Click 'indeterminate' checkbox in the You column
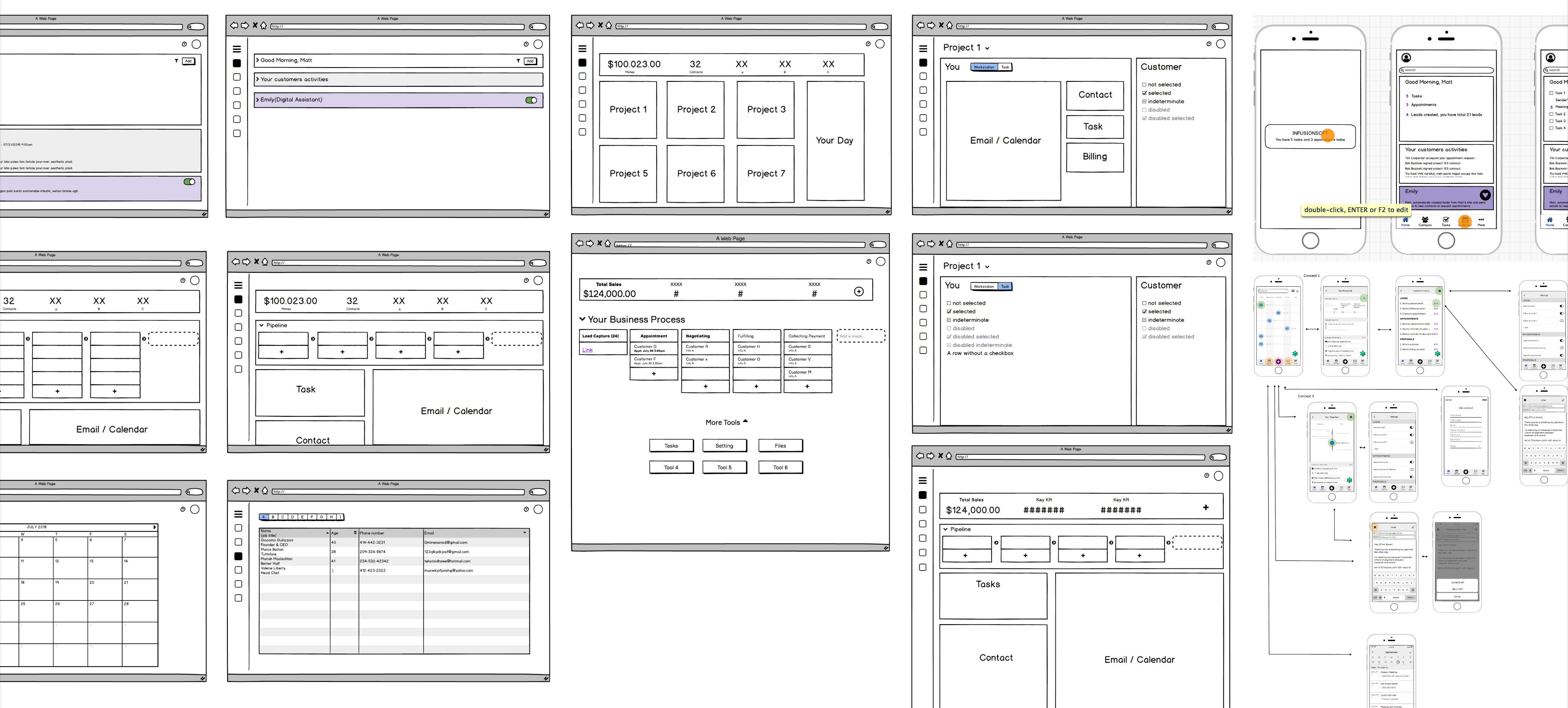Image resolution: width=1568 pixels, height=708 pixels. tap(949, 320)
